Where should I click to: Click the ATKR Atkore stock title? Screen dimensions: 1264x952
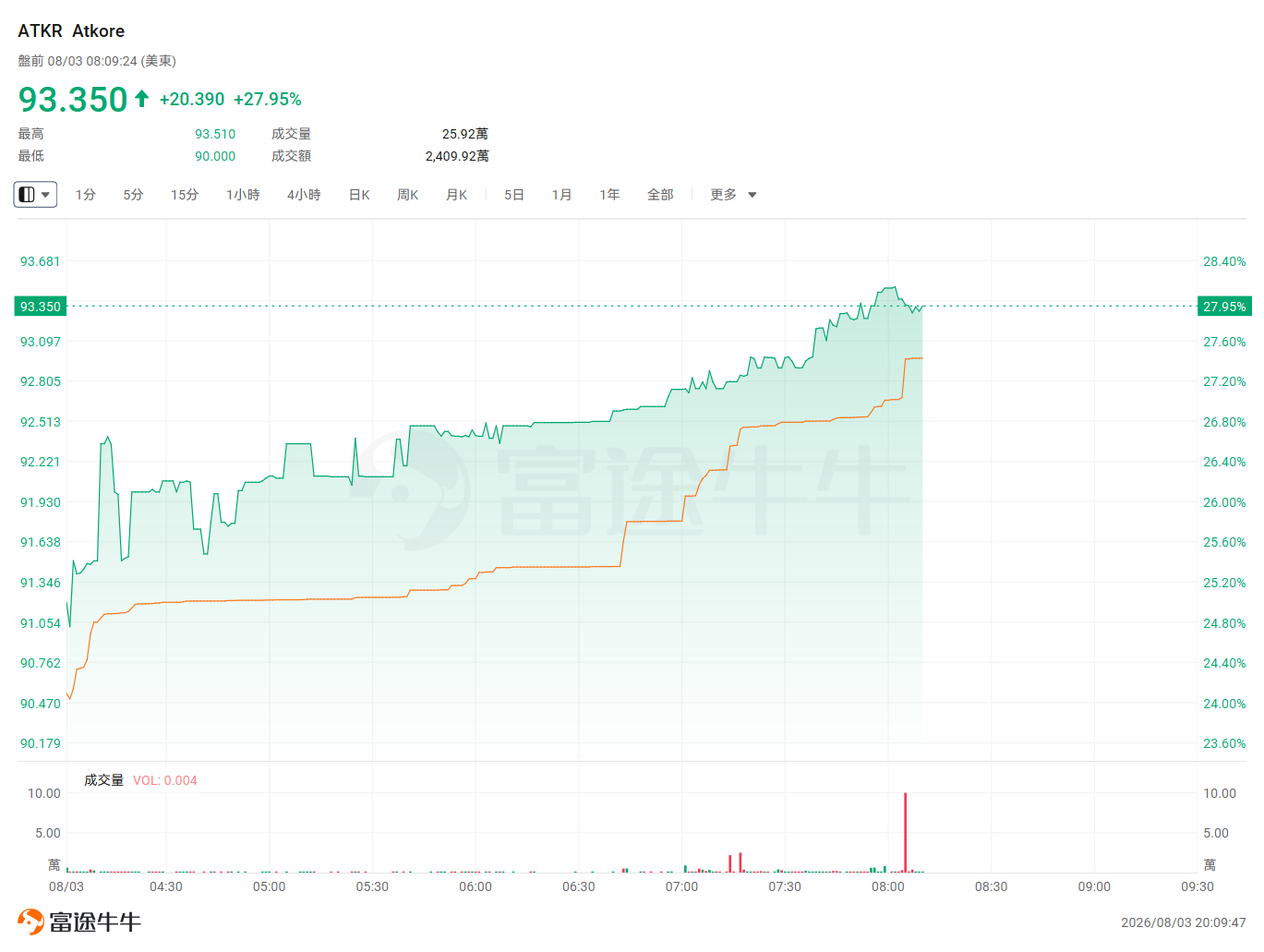coord(71,30)
